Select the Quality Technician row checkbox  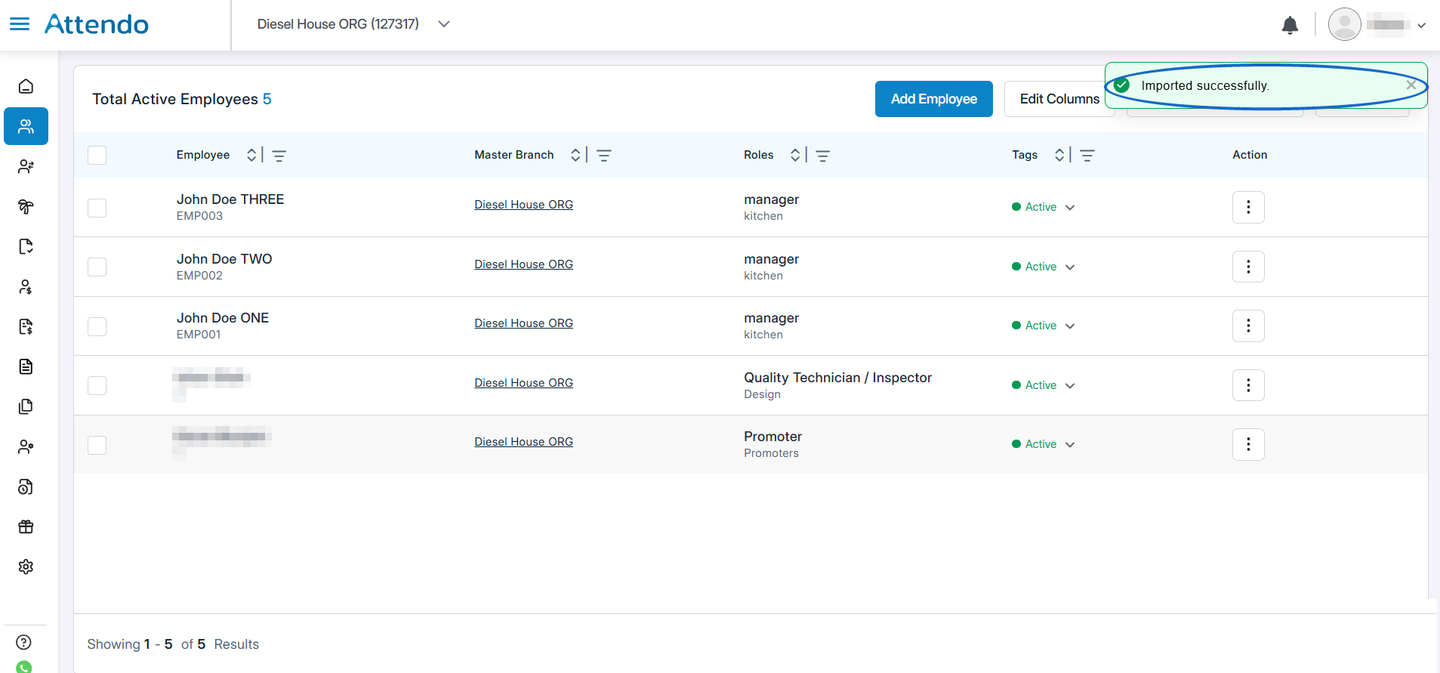click(x=97, y=385)
